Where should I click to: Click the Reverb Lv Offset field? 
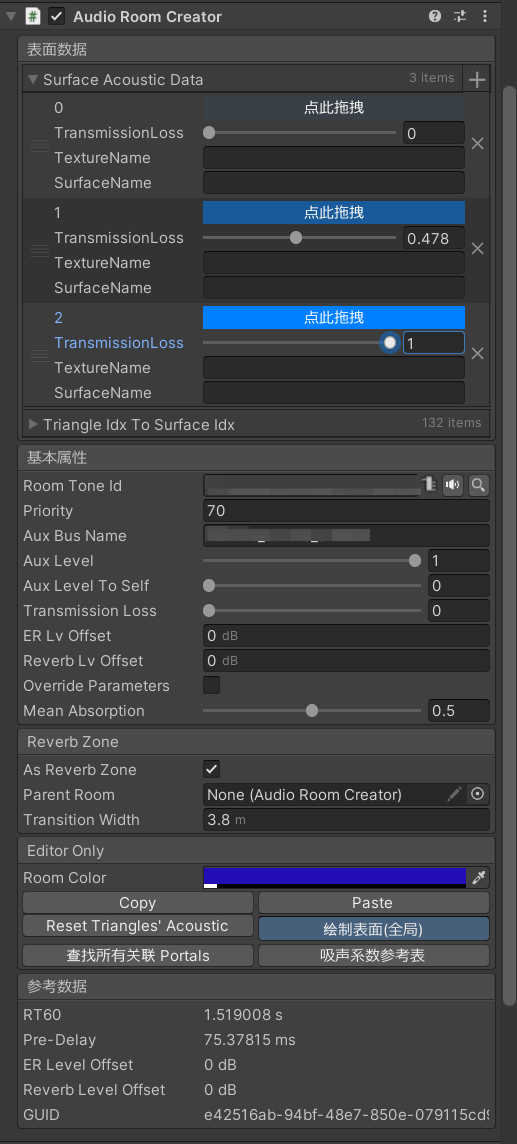346,660
